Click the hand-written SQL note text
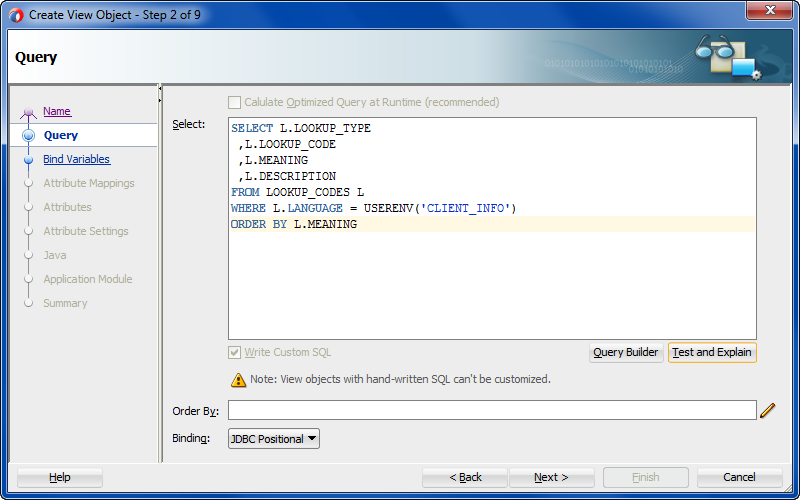The image size is (800, 500). point(401,380)
